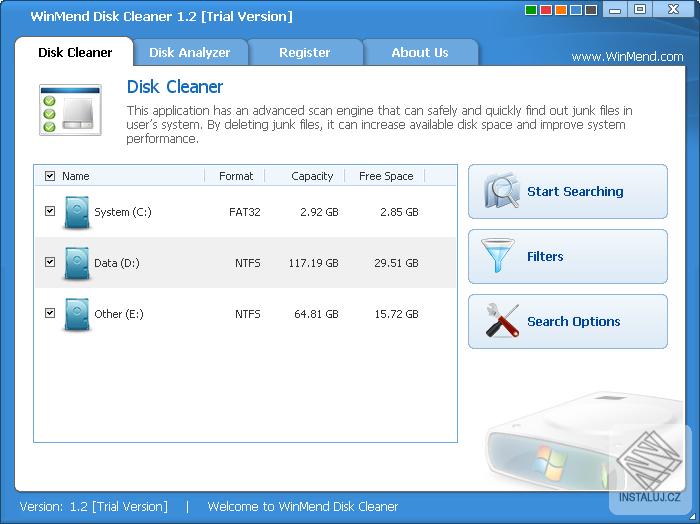Click the FAT32 format cell

click(x=245, y=212)
